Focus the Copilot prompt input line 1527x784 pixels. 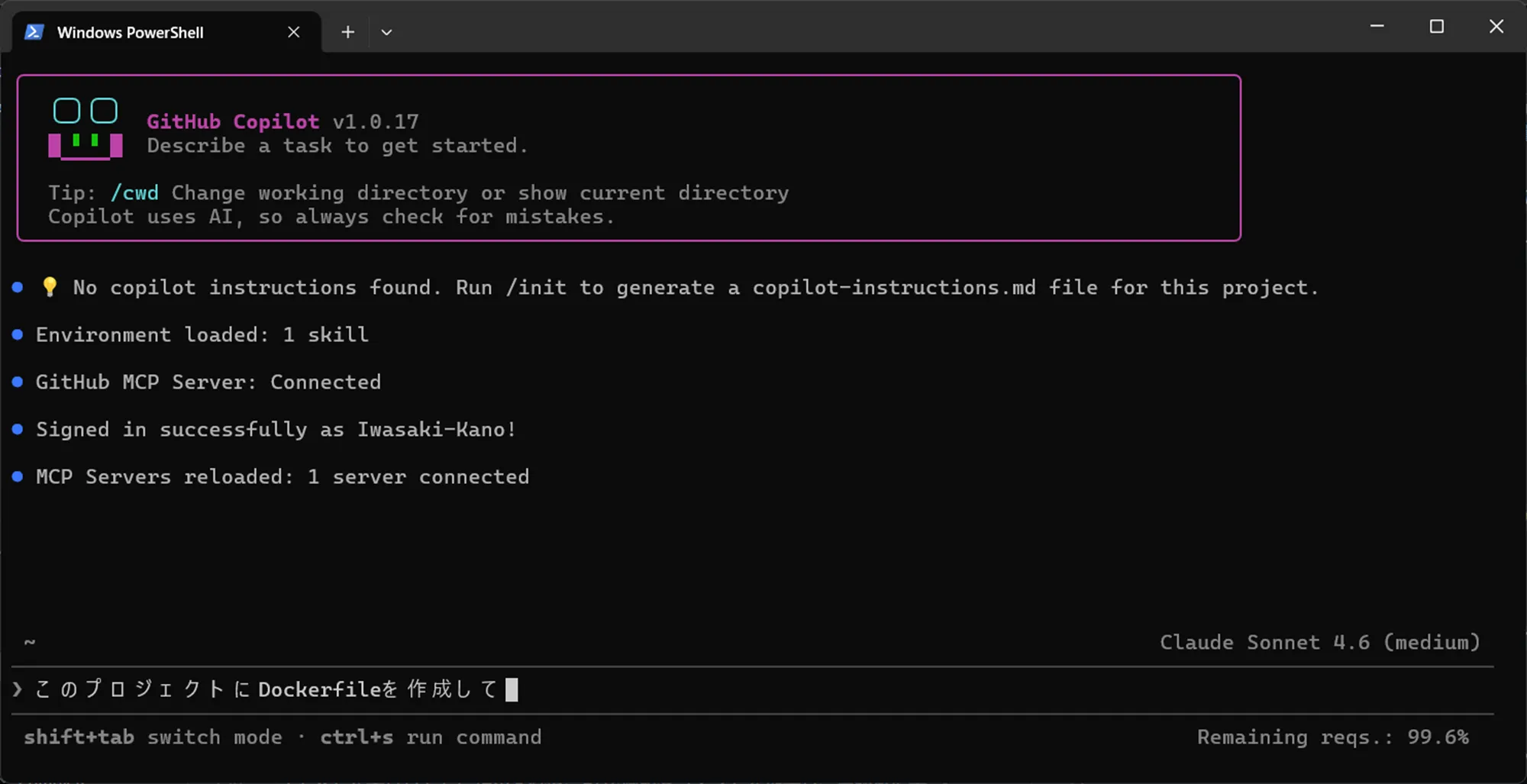tap(752, 689)
